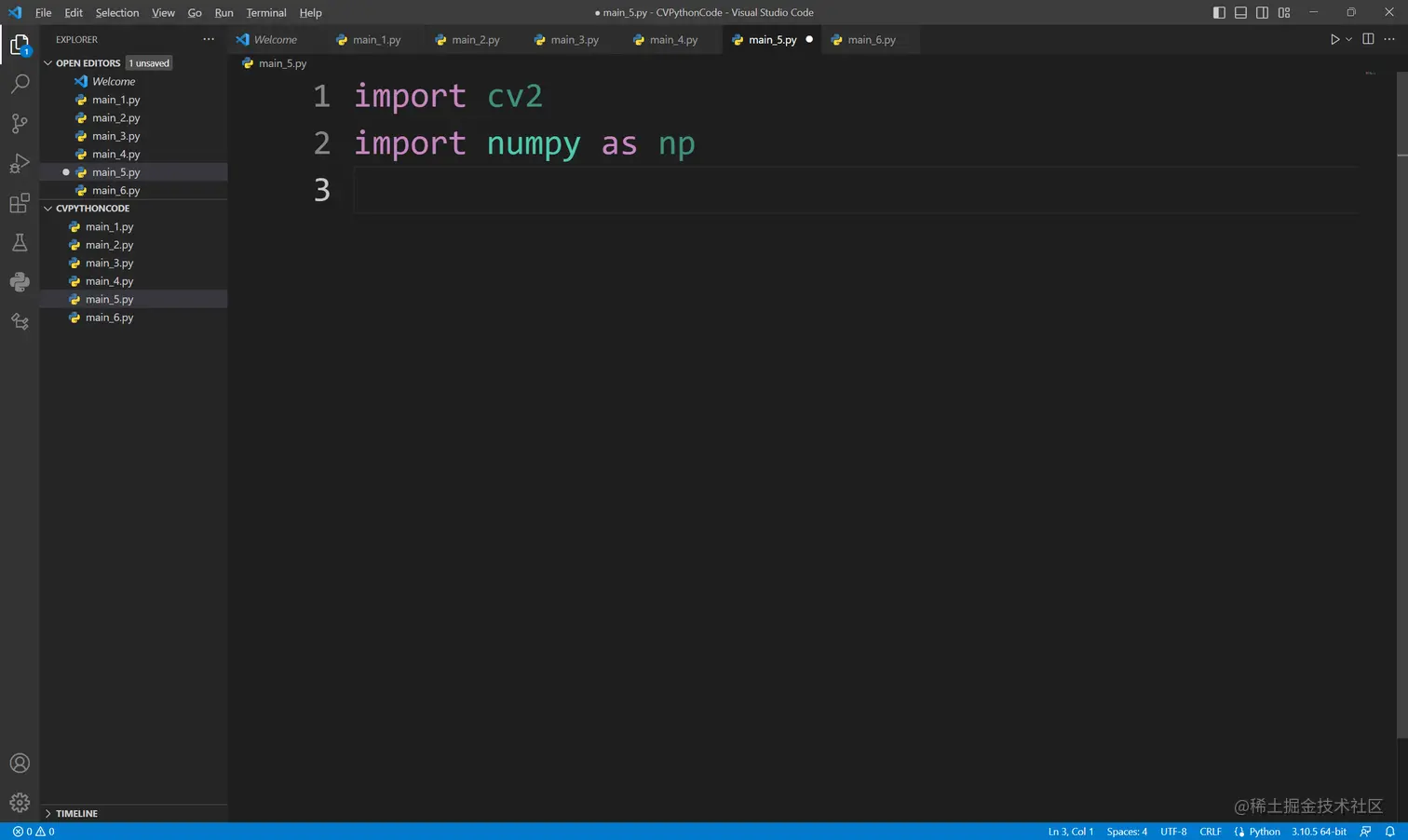
Task: Click the feedback icon in status bar
Action: [x=1365, y=832]
